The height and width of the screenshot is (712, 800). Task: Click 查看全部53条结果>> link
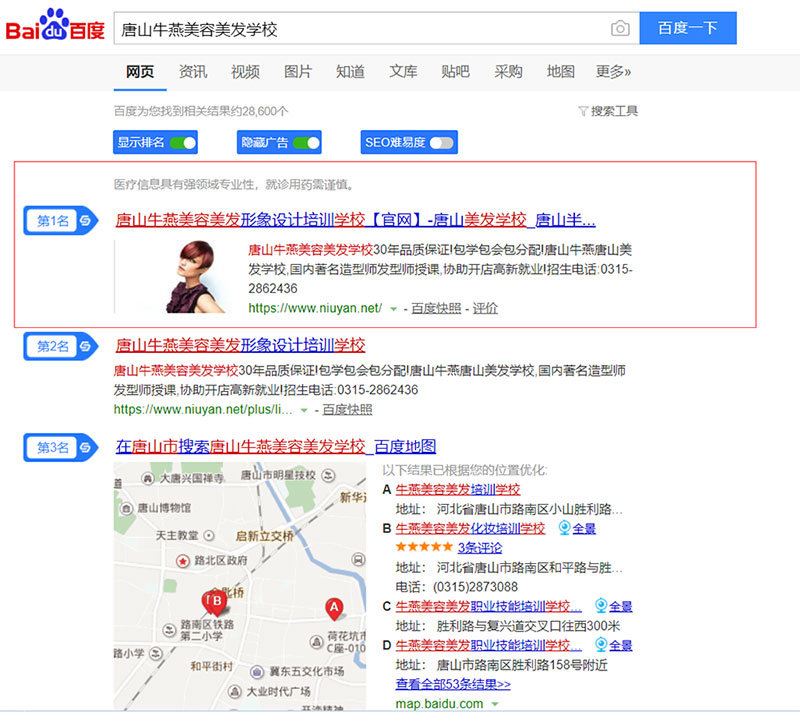[453, 684]
